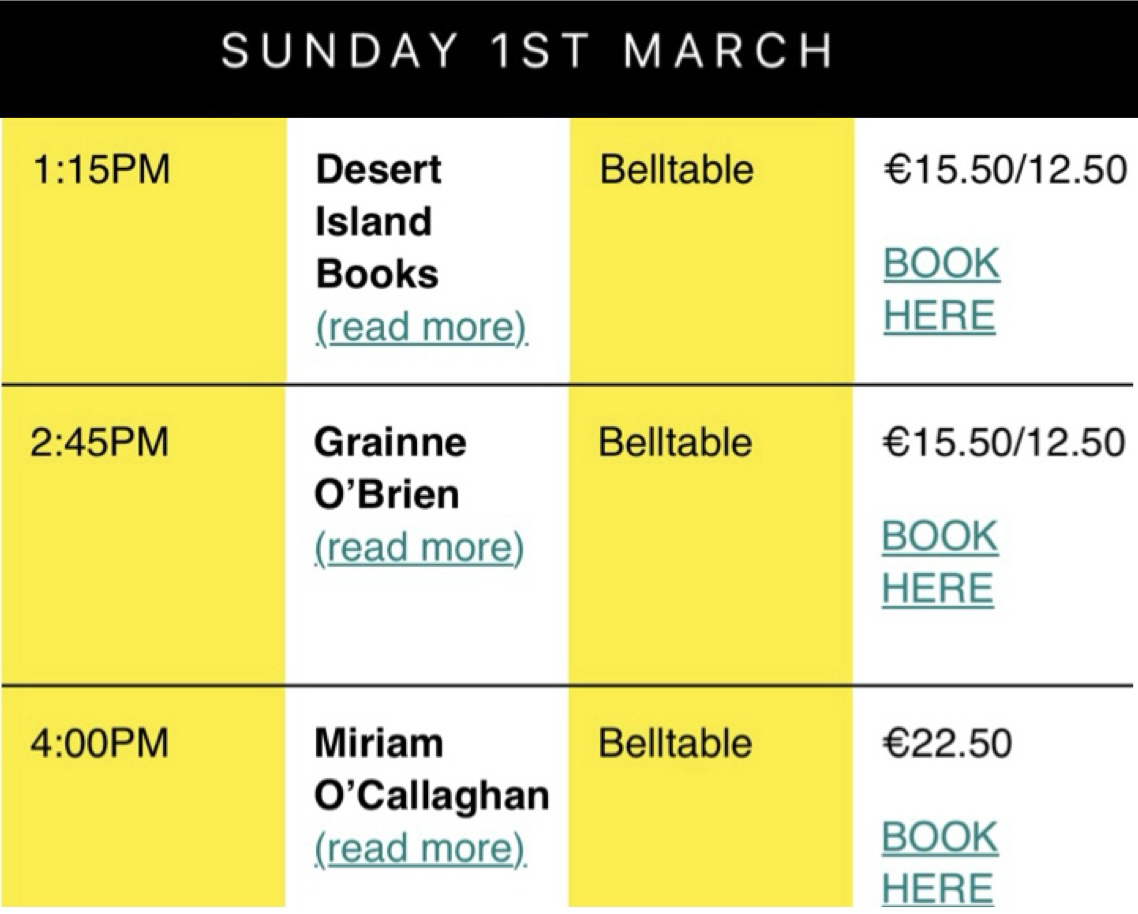Click Belltable venue in the 1:15PM row
The height and width of the screenshot is (914, 1138).
pyautogui.click(x=676, y=170)
